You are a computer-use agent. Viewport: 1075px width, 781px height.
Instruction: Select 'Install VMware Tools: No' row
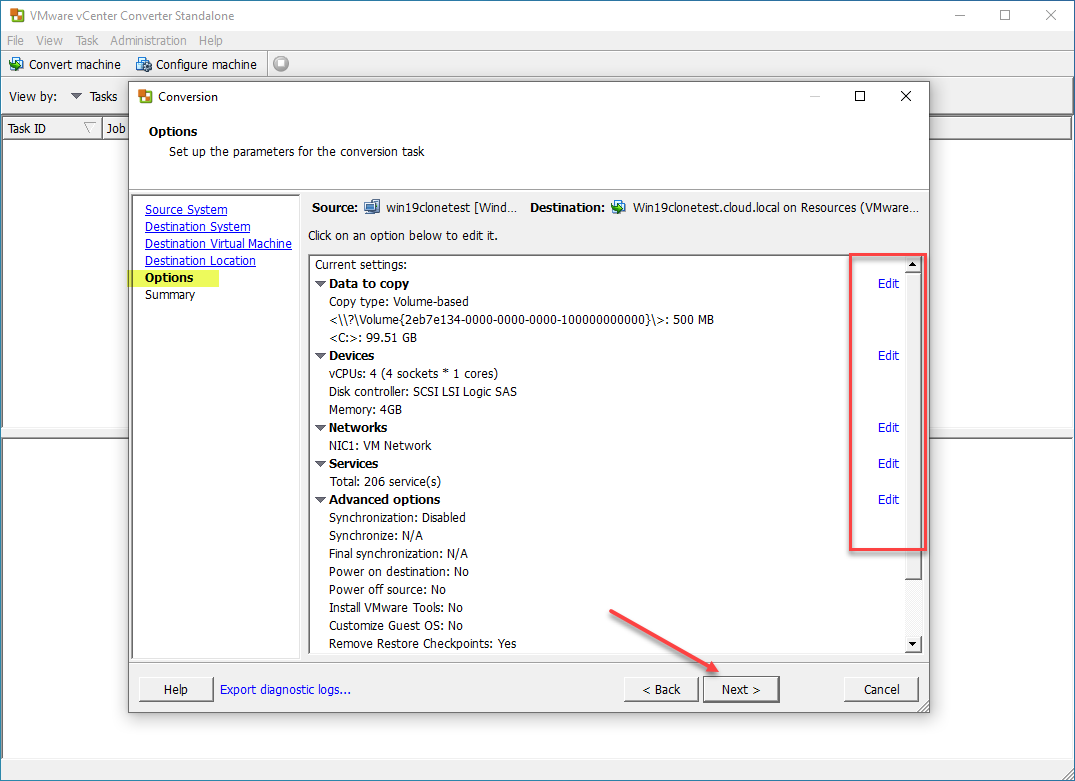396,608
